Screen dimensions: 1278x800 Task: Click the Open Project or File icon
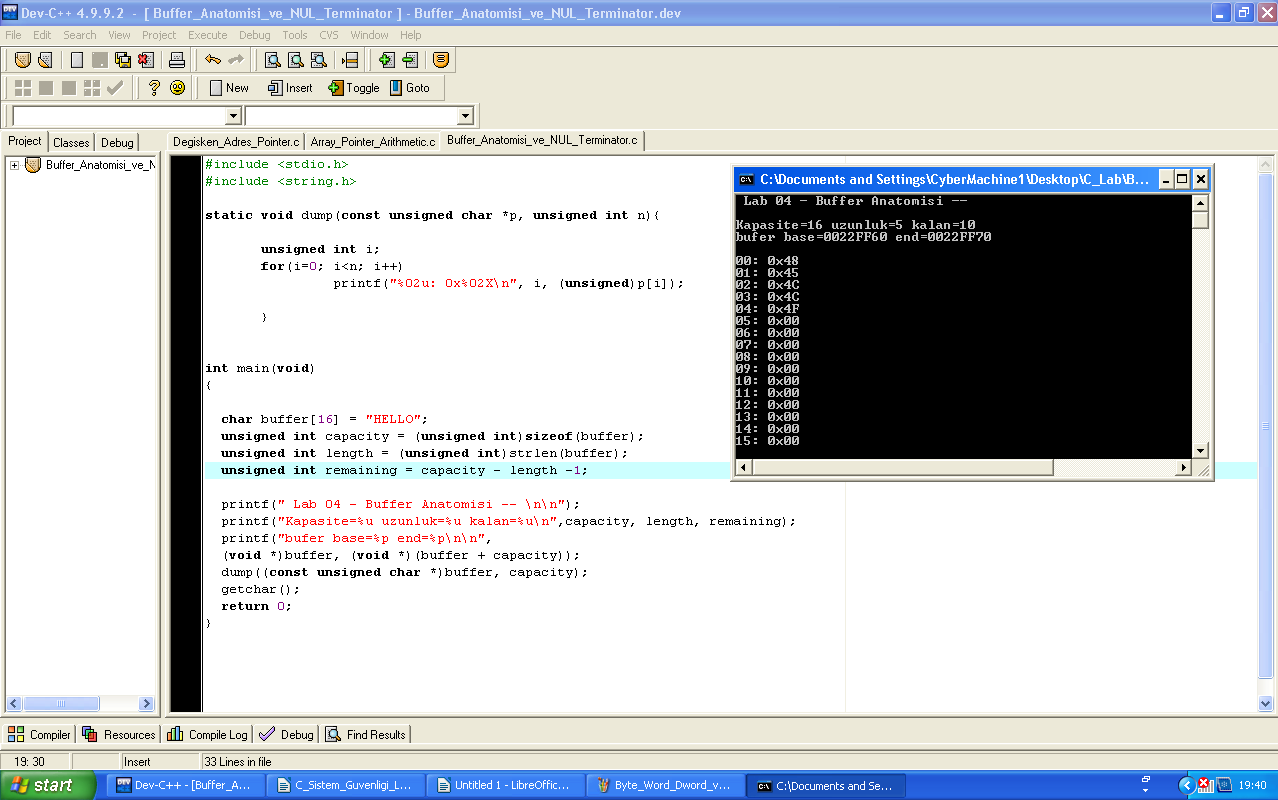click(45, 60)
